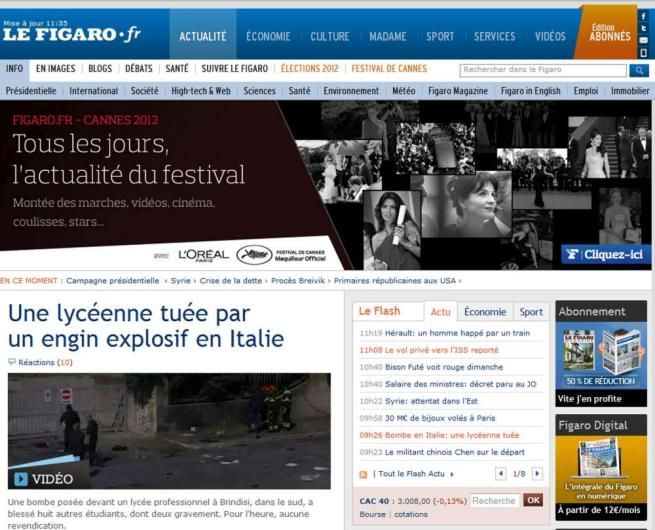
Task: Open Hérault: un homme happé par un train
Action: coord(457,333)
